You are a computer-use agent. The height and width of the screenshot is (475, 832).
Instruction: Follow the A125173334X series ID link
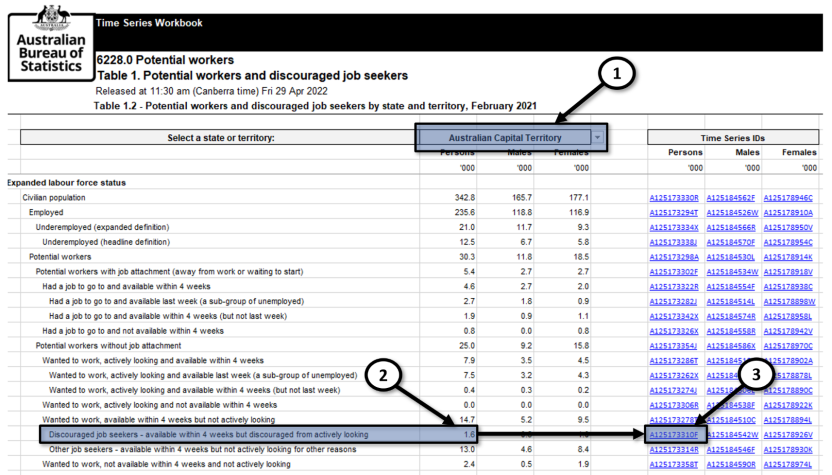pos(674,228)
